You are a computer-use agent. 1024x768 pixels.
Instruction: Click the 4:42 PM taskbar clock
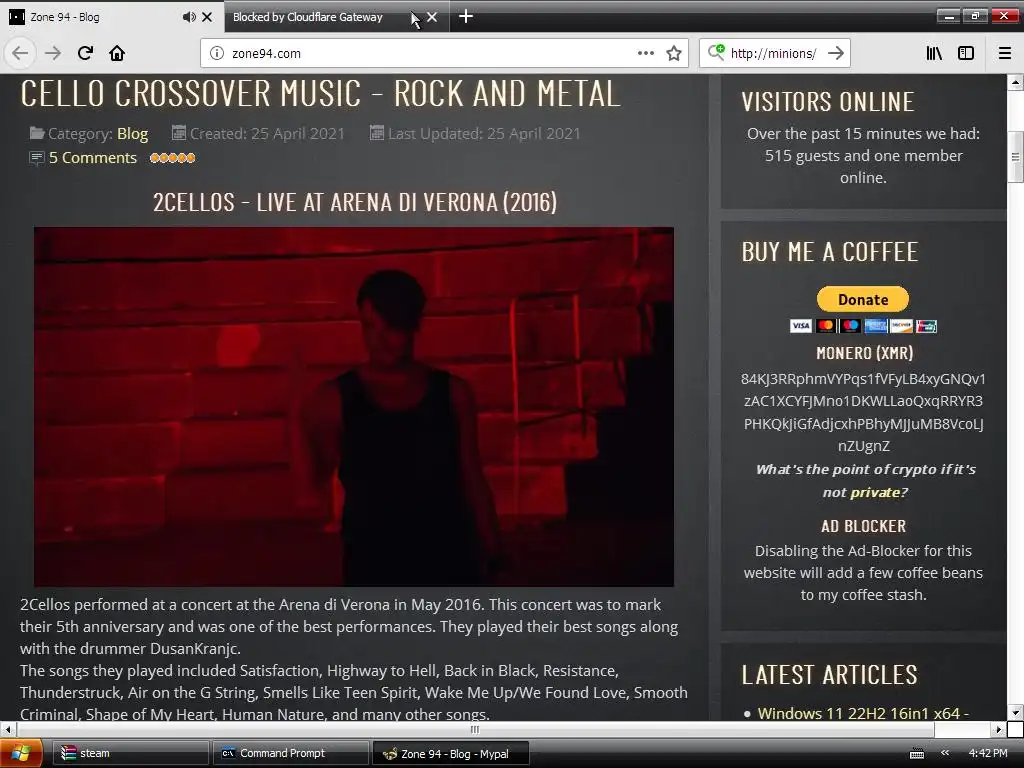pos(988,753)
